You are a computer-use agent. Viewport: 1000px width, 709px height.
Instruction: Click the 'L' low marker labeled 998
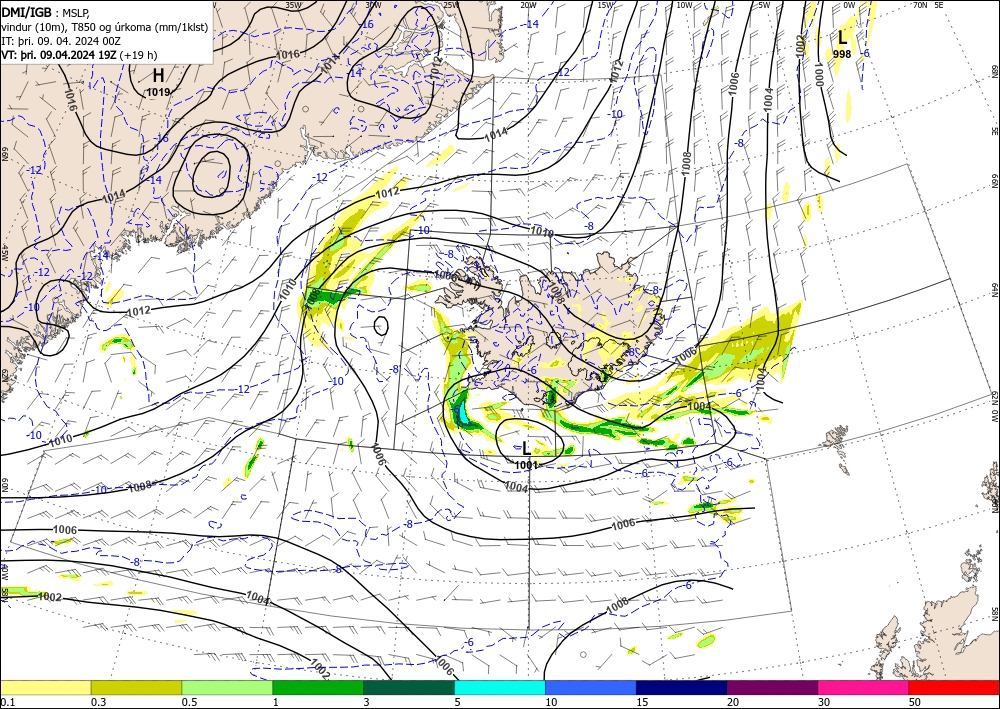click(x=842, y=38)
